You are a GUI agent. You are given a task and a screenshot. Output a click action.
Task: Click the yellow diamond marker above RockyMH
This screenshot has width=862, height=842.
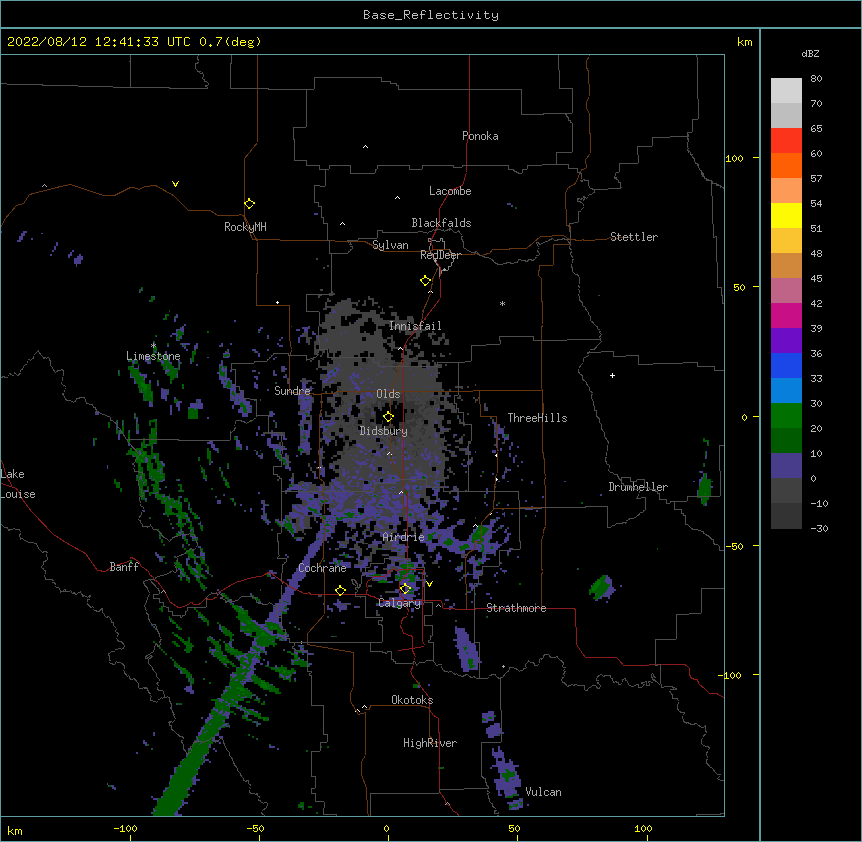pyautogui.click(x=250, y=204)
